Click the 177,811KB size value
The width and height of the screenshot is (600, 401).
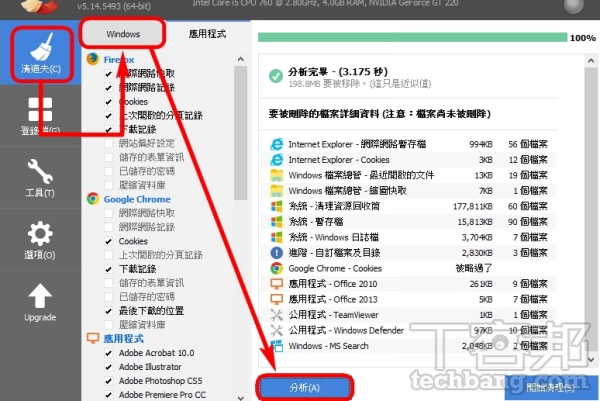(472, 207)
